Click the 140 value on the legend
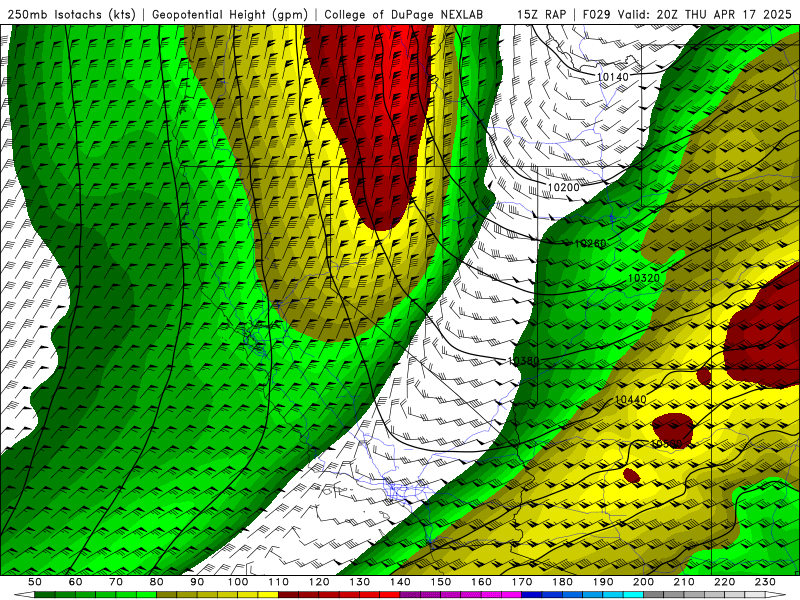The image size is (800, 600). tap(400, 582)
